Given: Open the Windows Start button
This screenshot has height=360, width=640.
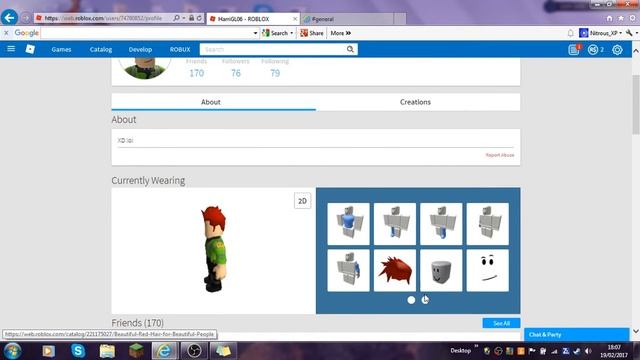Looking at the screenshot, I should click(x=13, y=351).
